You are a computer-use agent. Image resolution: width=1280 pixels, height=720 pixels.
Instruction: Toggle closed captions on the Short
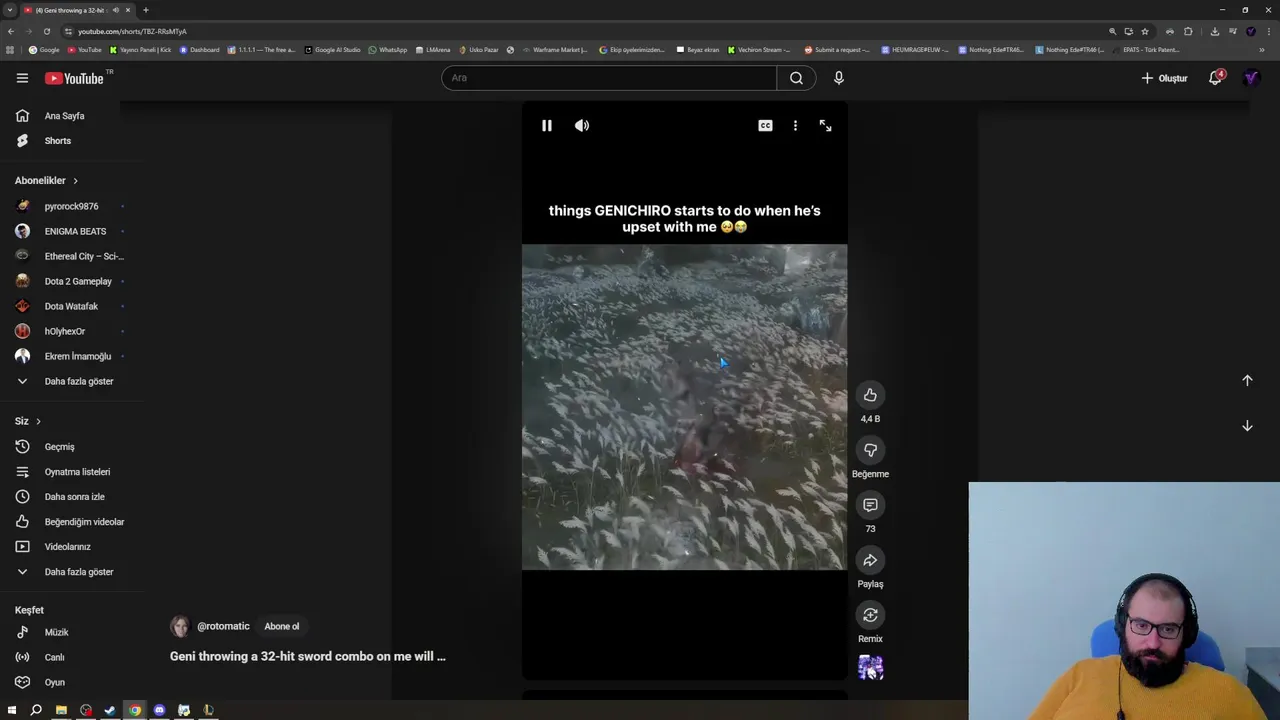765,126
